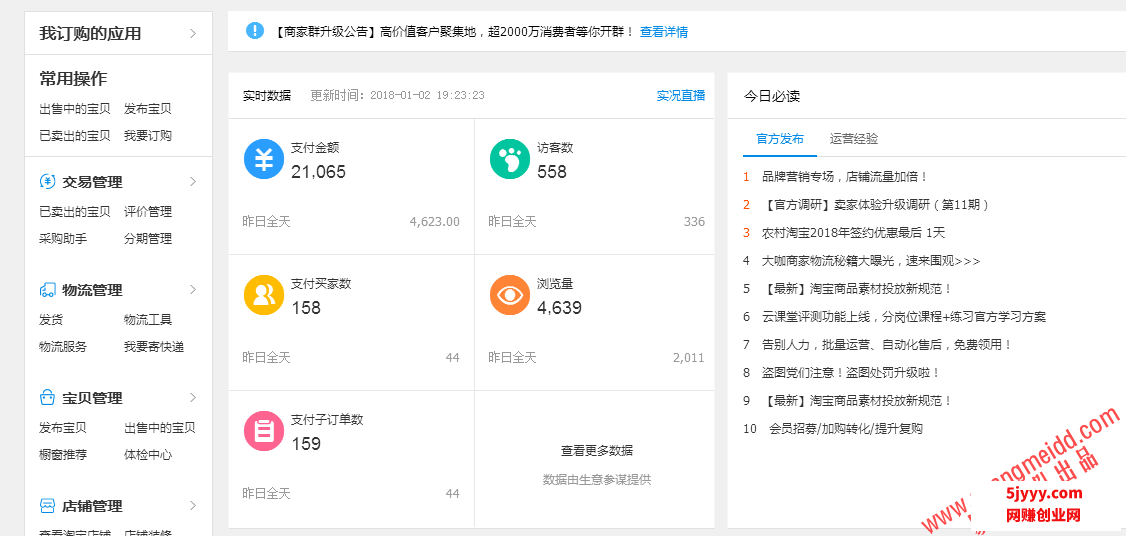The image size is (1126, 536).
Task: Click the 宝贝管理 shopping bag icon
Action: point(47,398)
